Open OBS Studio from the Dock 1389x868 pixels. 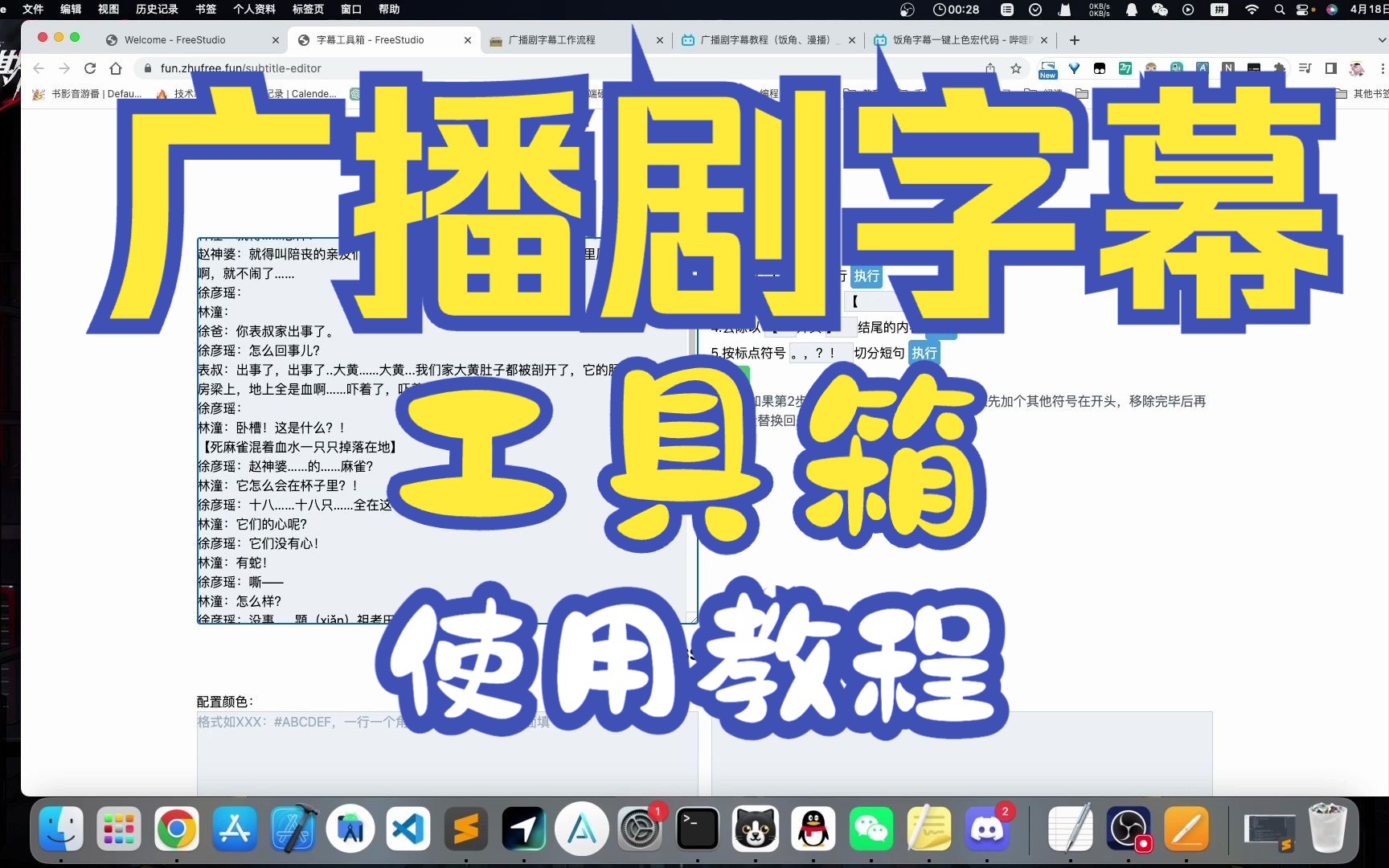(1129, 829)
